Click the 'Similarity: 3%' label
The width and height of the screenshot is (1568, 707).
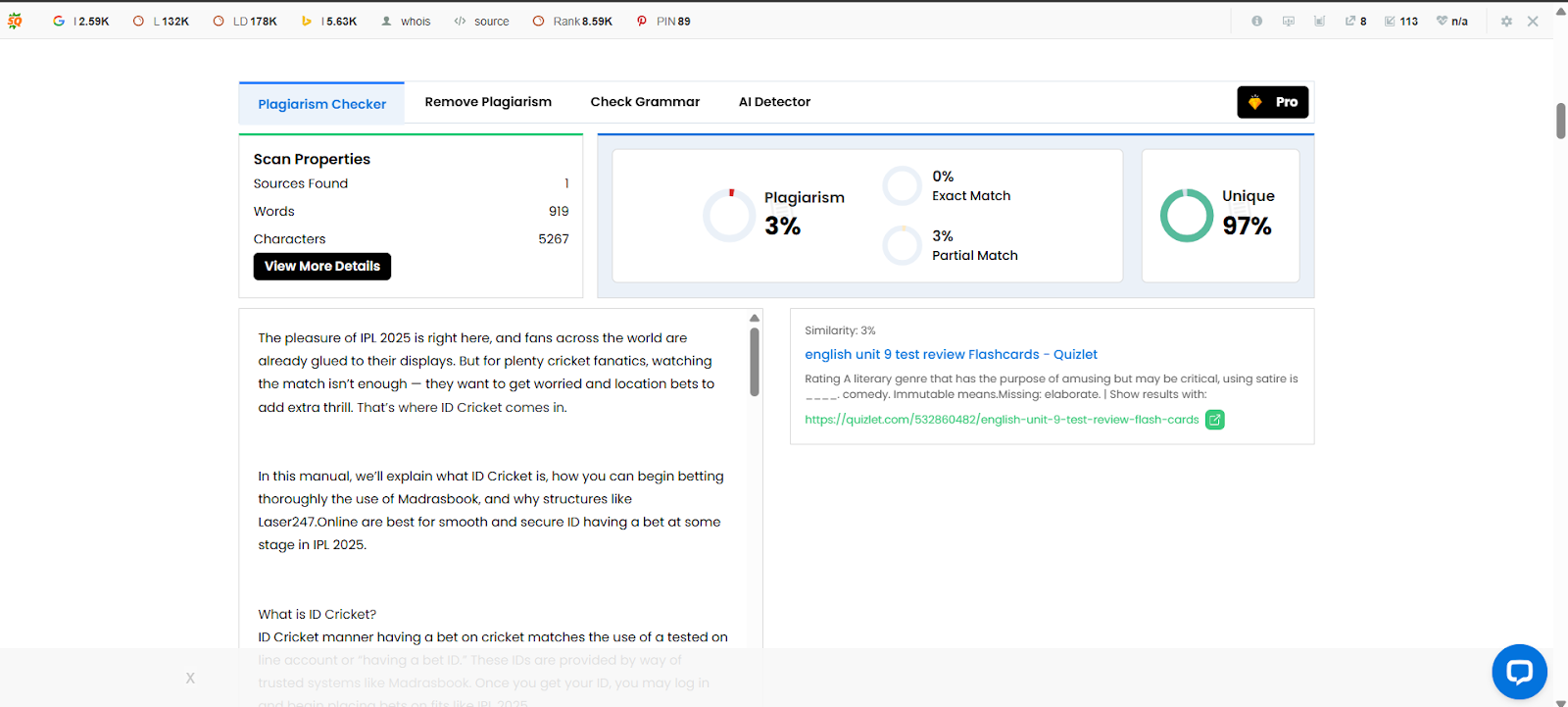point(840,330)
